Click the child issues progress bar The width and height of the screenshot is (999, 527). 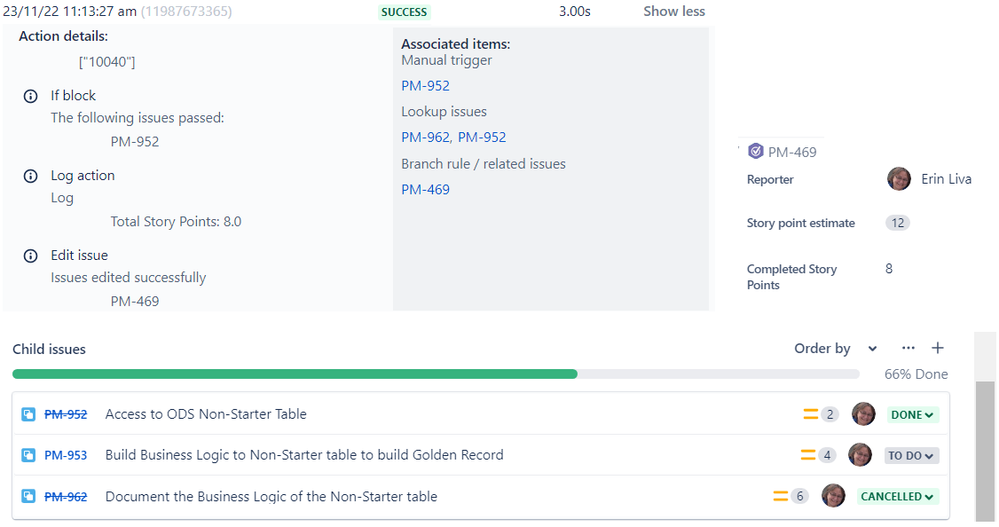click(436, 374)
